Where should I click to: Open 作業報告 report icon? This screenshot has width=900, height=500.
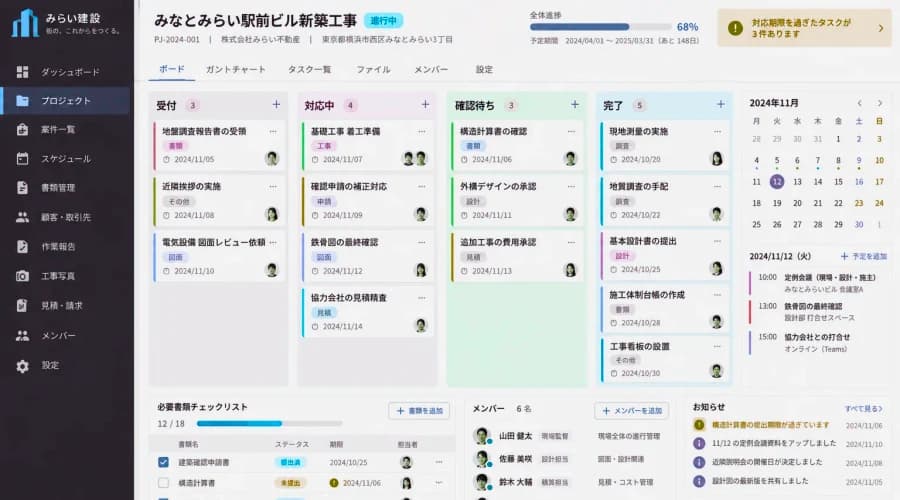click(x=22, y=247)
